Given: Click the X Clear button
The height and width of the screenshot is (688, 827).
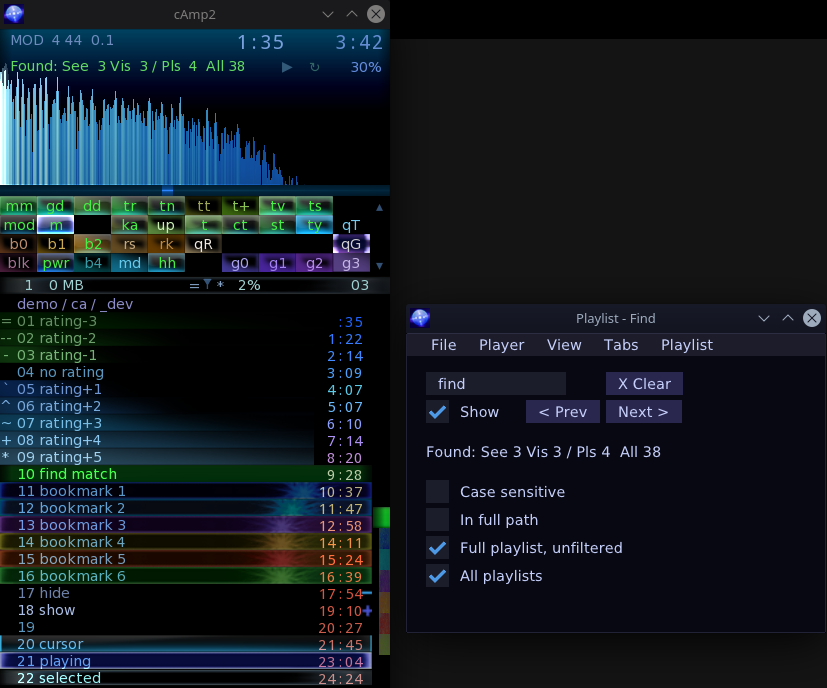Looking at the screenshot, I should tap(644, 384).
